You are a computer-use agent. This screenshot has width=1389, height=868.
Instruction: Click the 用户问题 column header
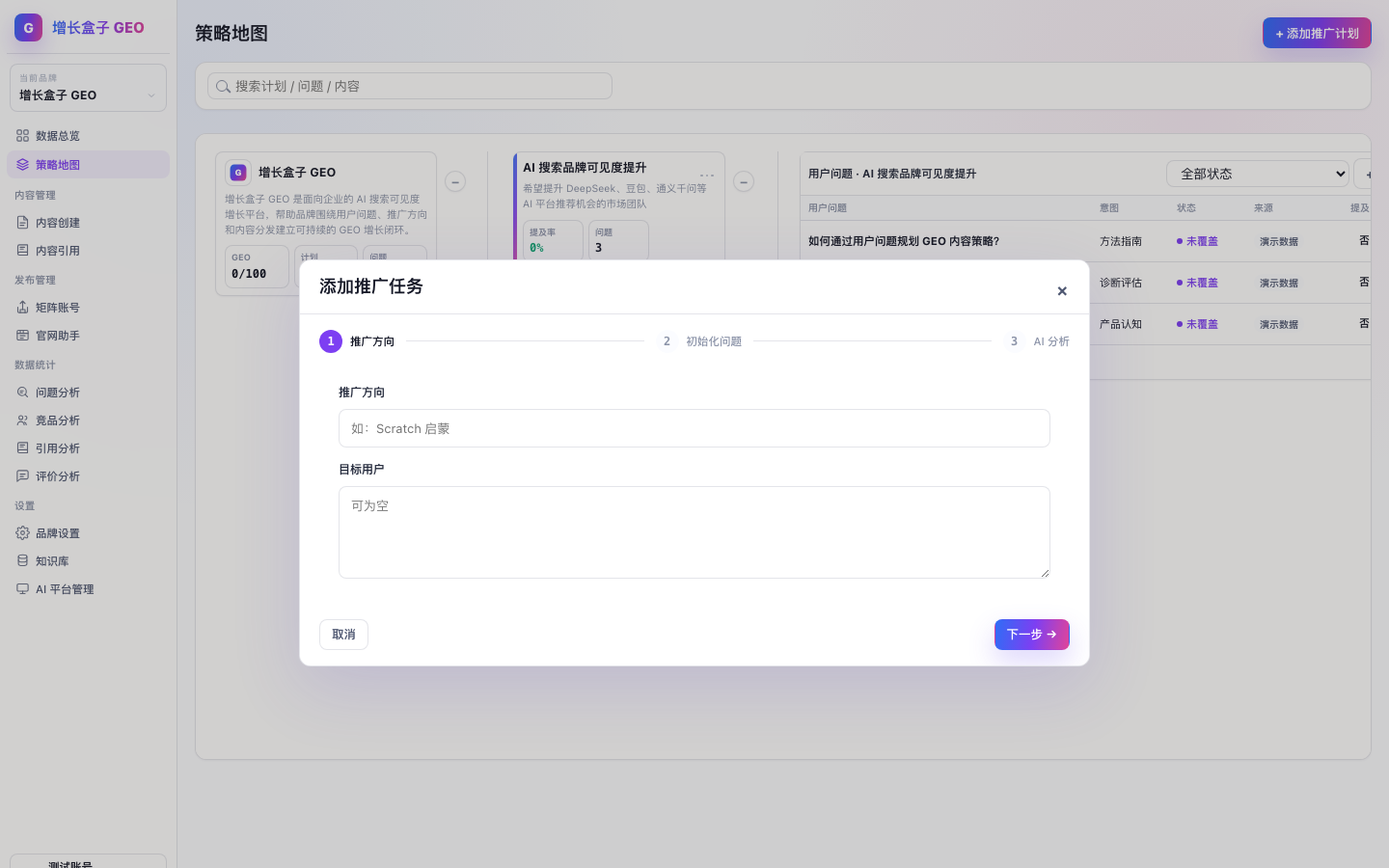828,208
